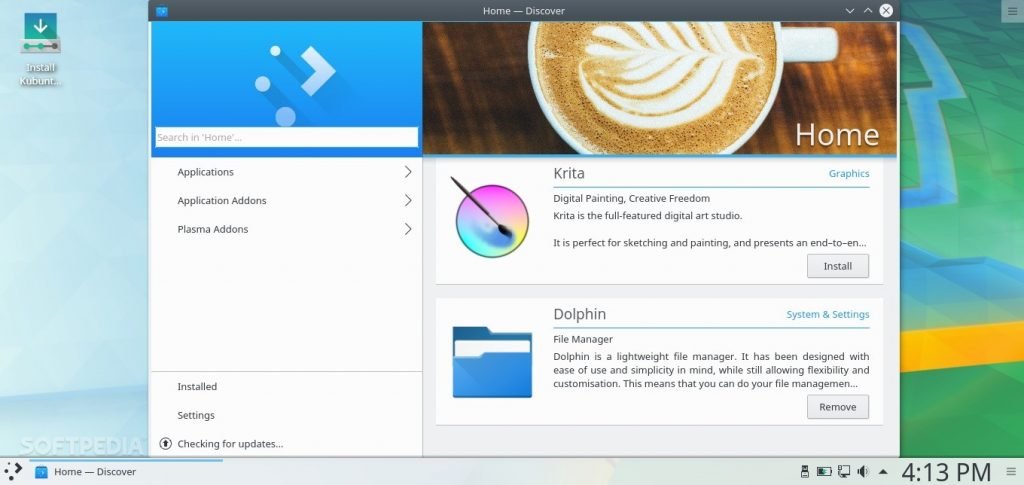
Task: Remove the Dolphin file manager
Action: point(837,407)
